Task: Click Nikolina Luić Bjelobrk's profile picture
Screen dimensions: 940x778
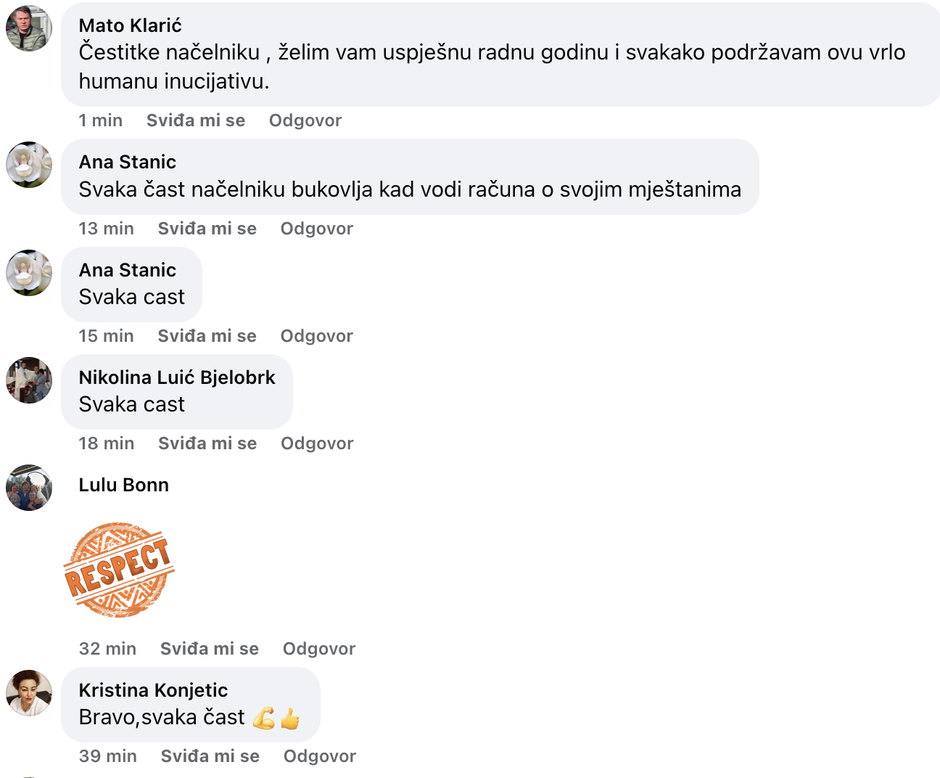Action: [29, 380]
